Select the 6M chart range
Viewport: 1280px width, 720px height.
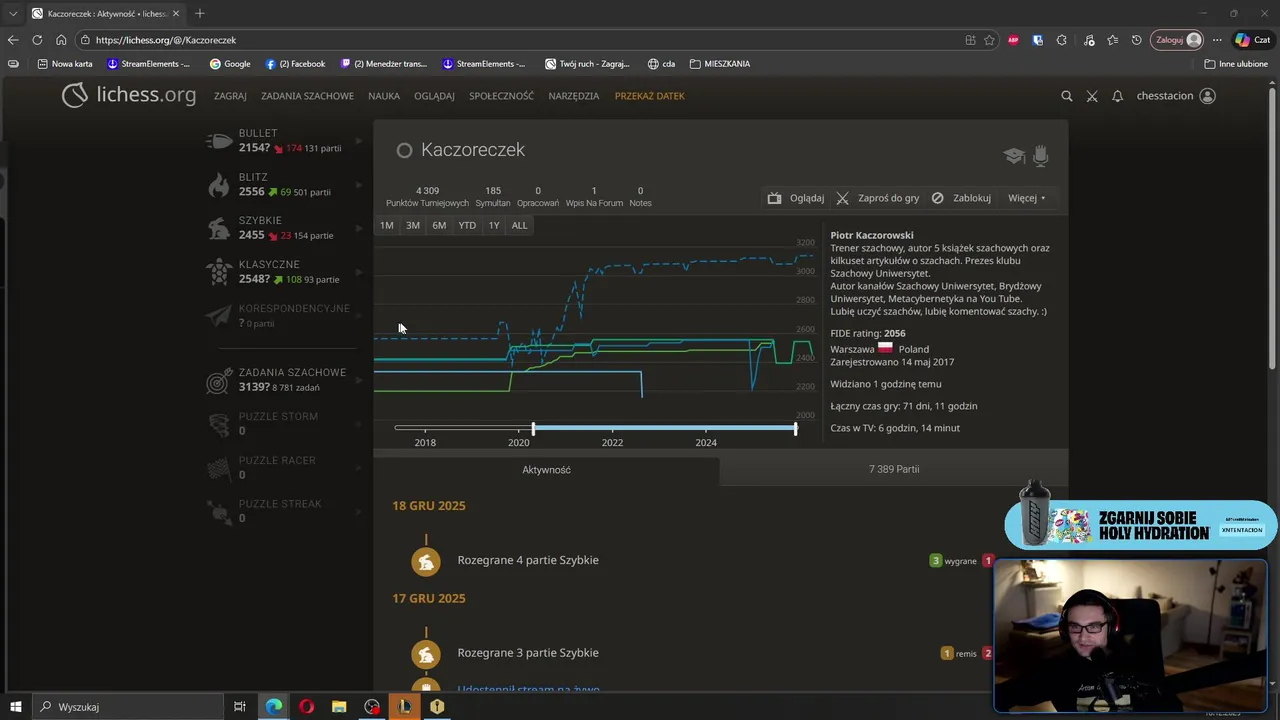(x=439, y=225)
